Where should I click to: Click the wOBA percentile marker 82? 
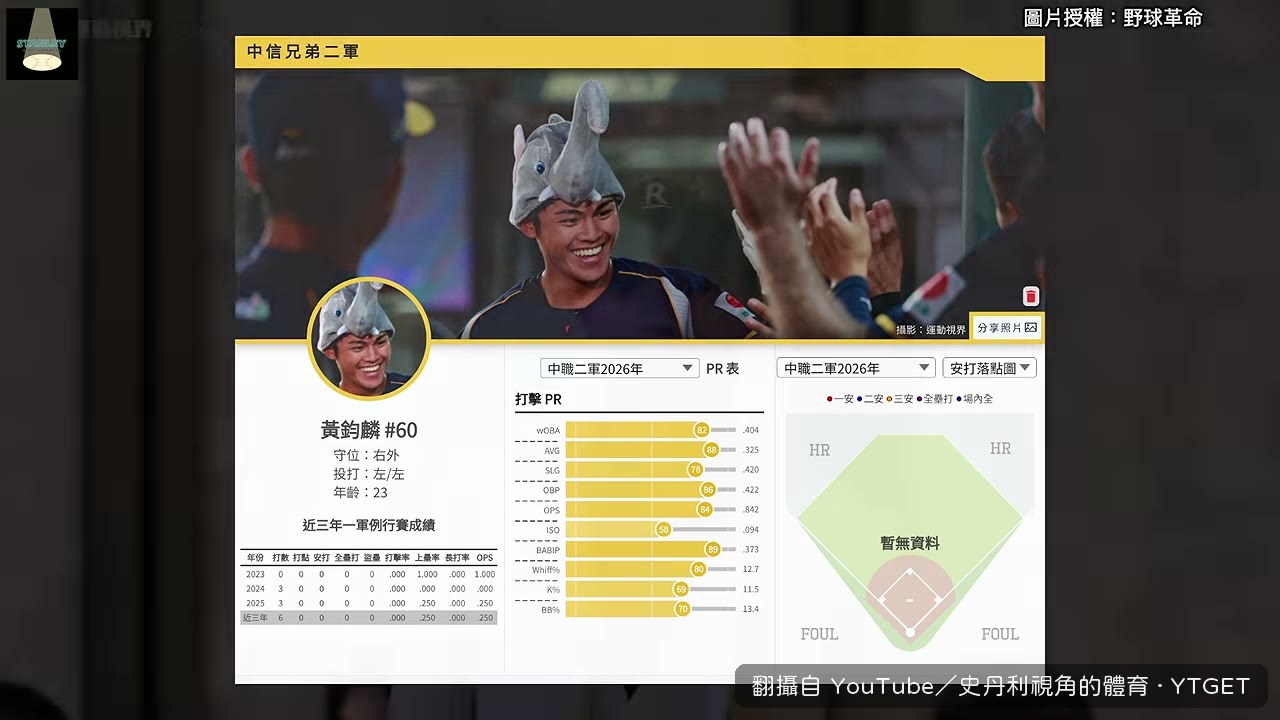[701, 430]
